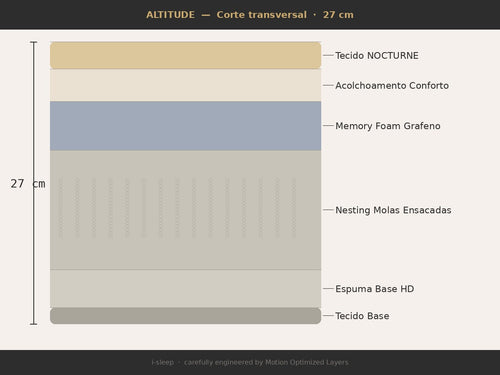The width and height of the screenshot is (500, 375).
Task: Click the dark grey Tecido Base bottom layer
Action: (186, 316)
